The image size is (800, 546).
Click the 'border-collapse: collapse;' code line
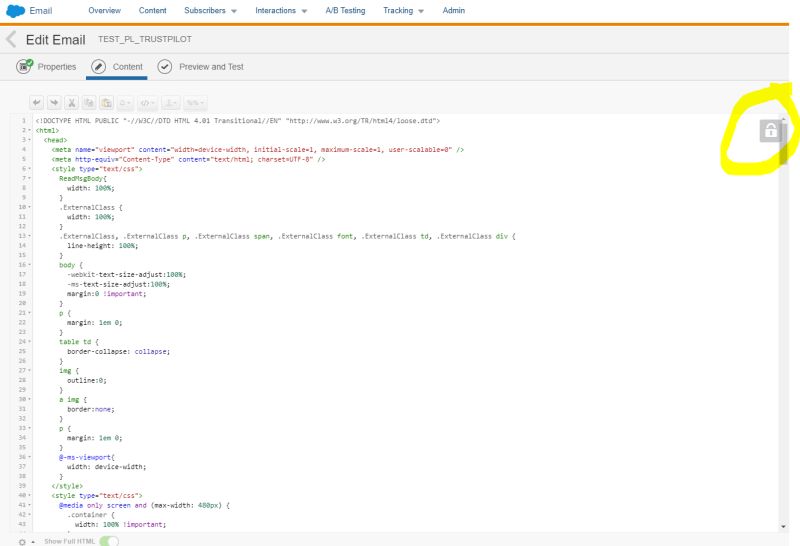118,352
